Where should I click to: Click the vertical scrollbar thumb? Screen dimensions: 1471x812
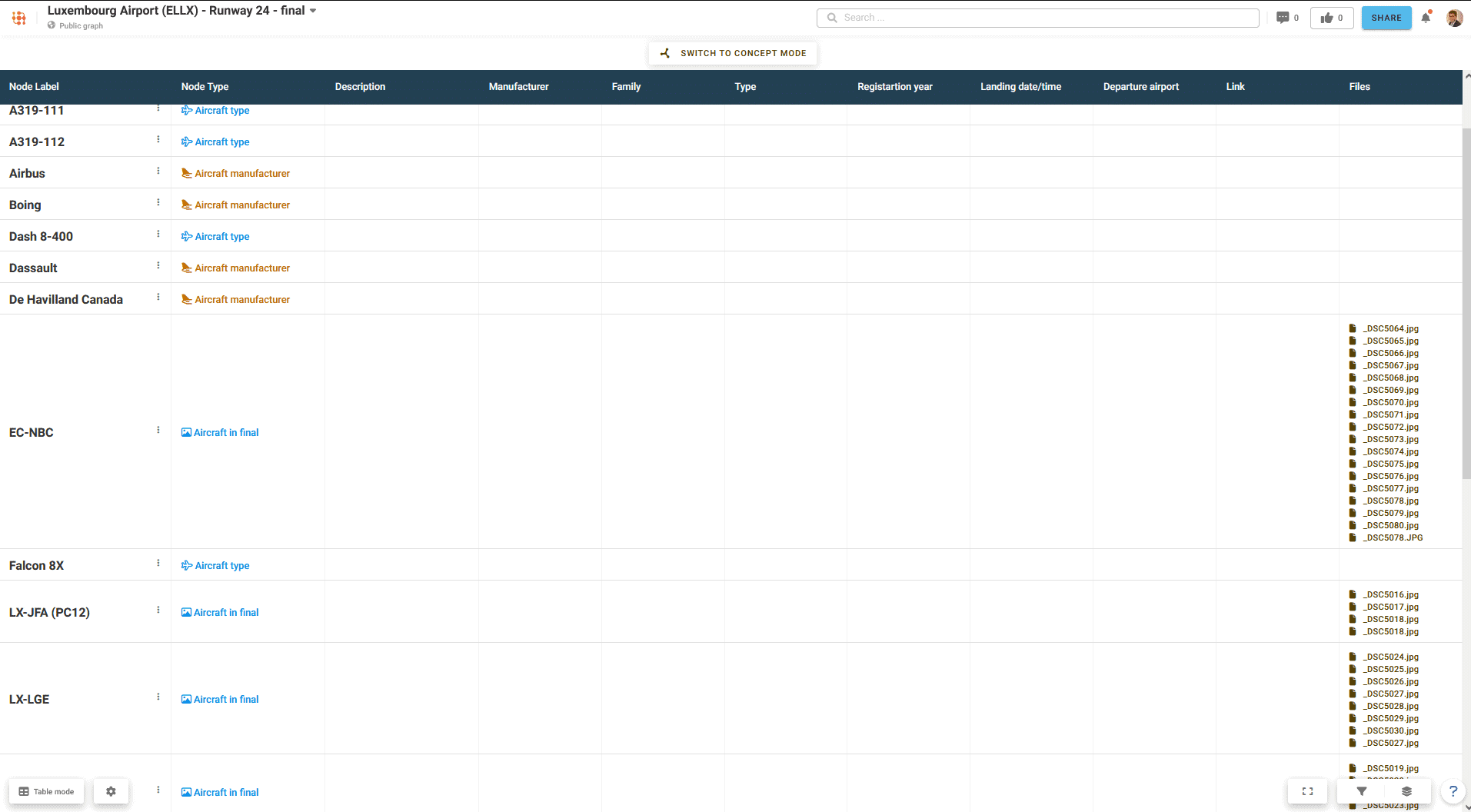[1466, 304]
